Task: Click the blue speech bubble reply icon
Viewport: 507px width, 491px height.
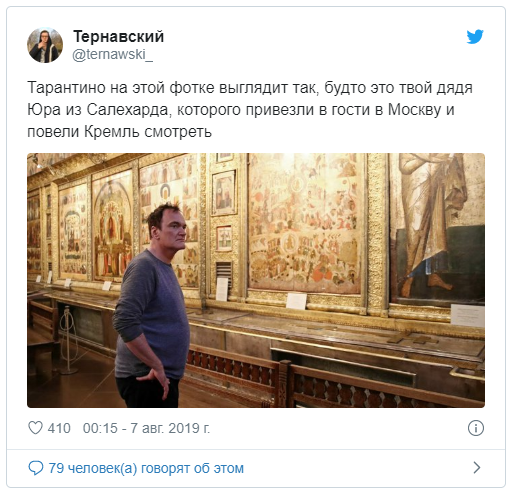Action: [35, 468]
